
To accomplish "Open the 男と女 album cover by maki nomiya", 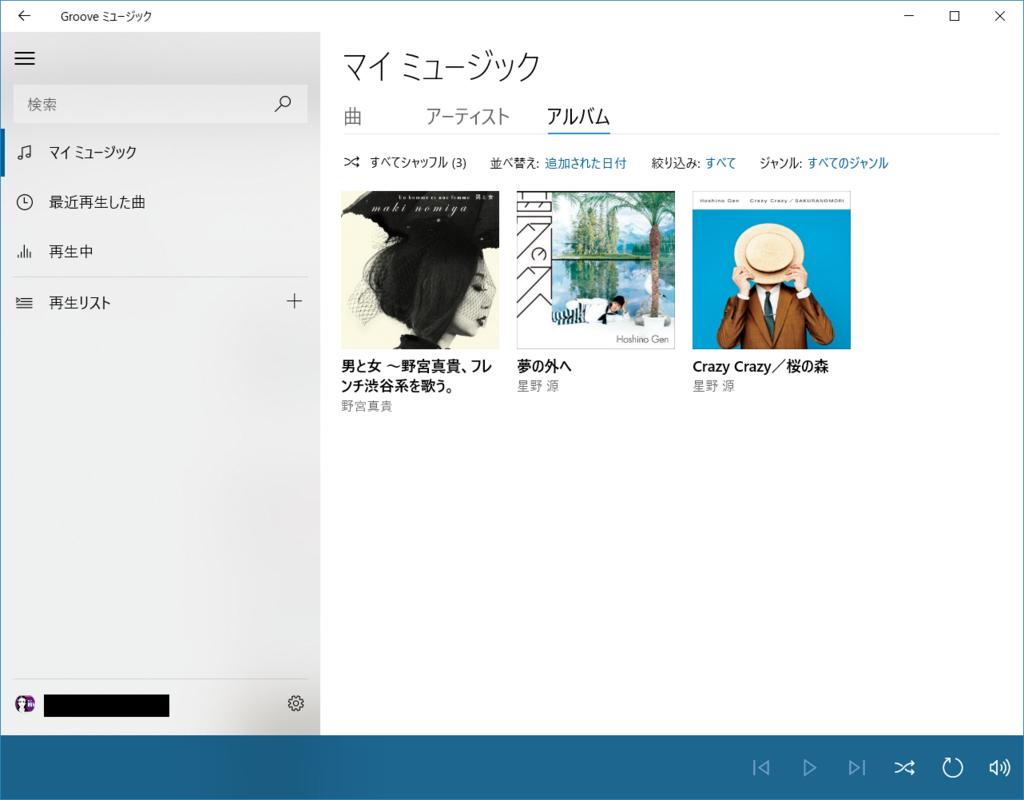I will pyautogui.click(x=420, y=270).
